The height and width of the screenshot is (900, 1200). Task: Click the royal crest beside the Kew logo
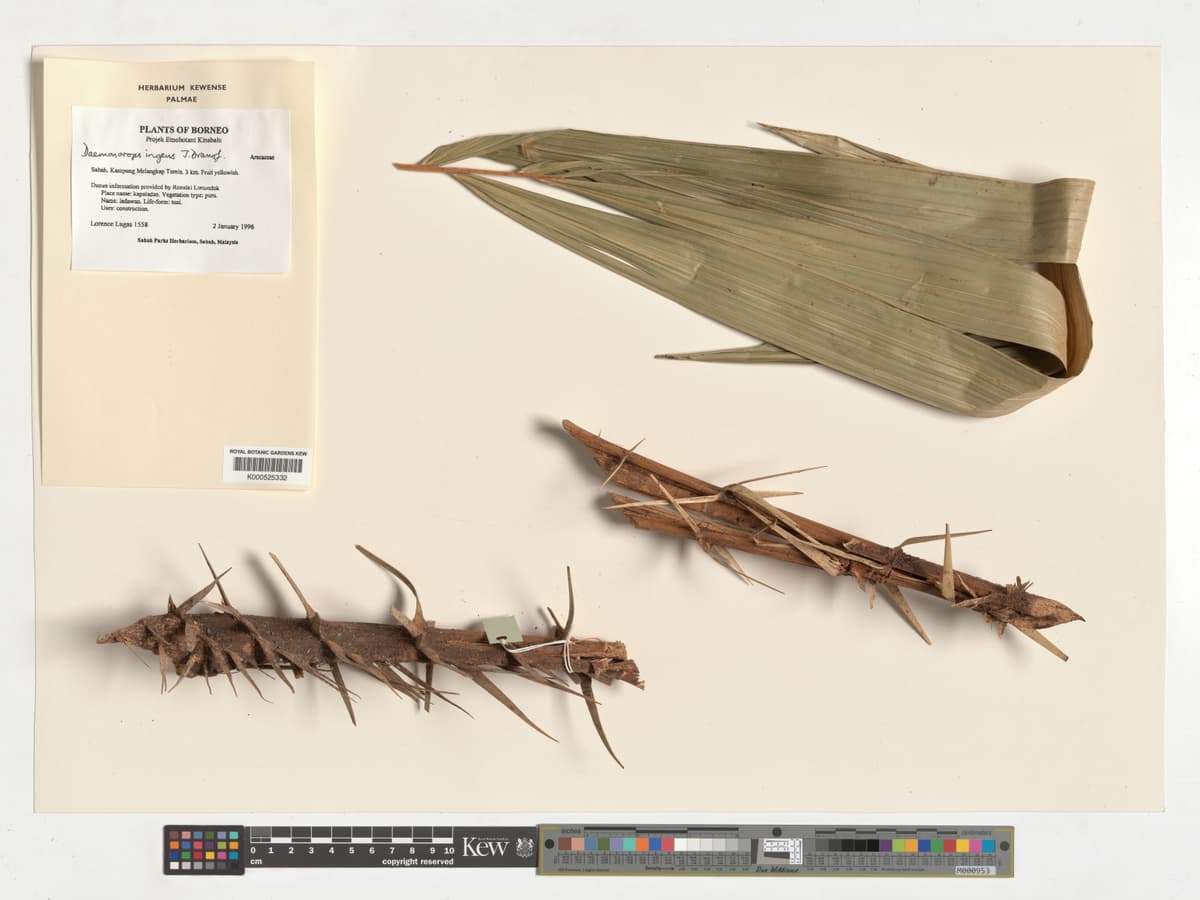524,847
